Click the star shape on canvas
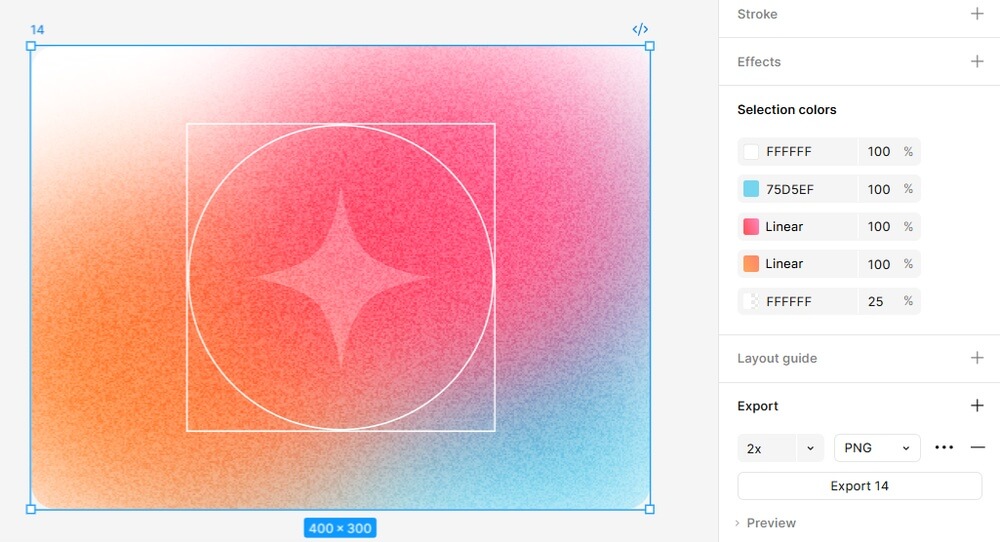Viewport: 1000px width, 542px height. 342,278
